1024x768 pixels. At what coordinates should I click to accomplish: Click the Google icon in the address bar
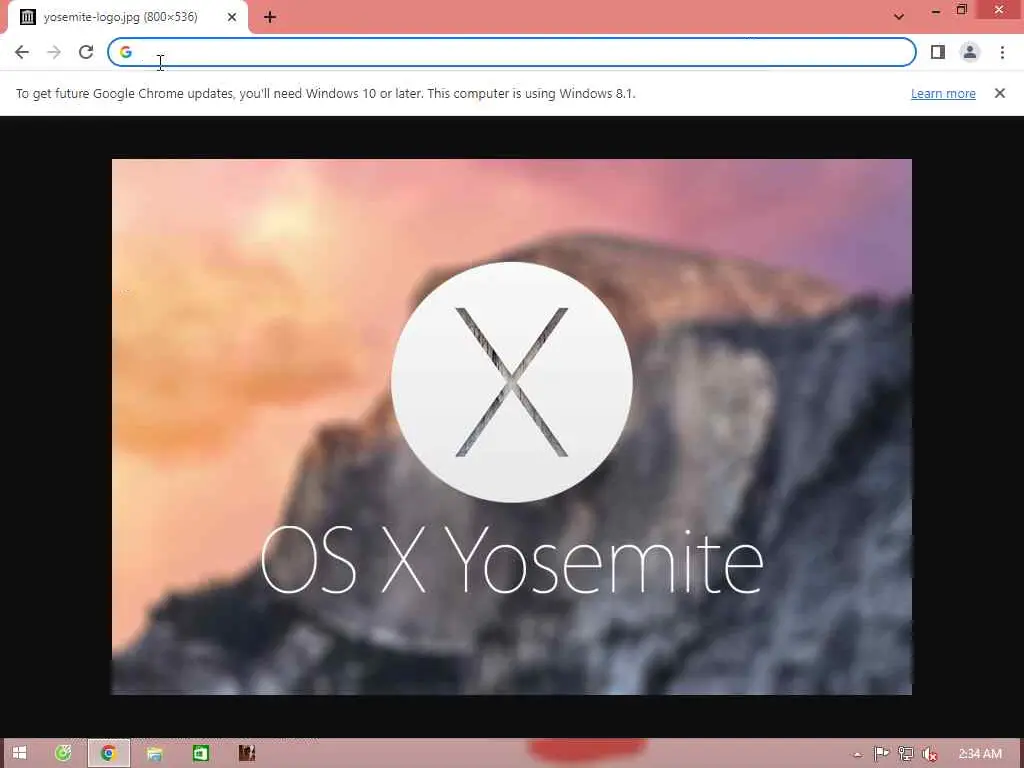coord(126,52)
